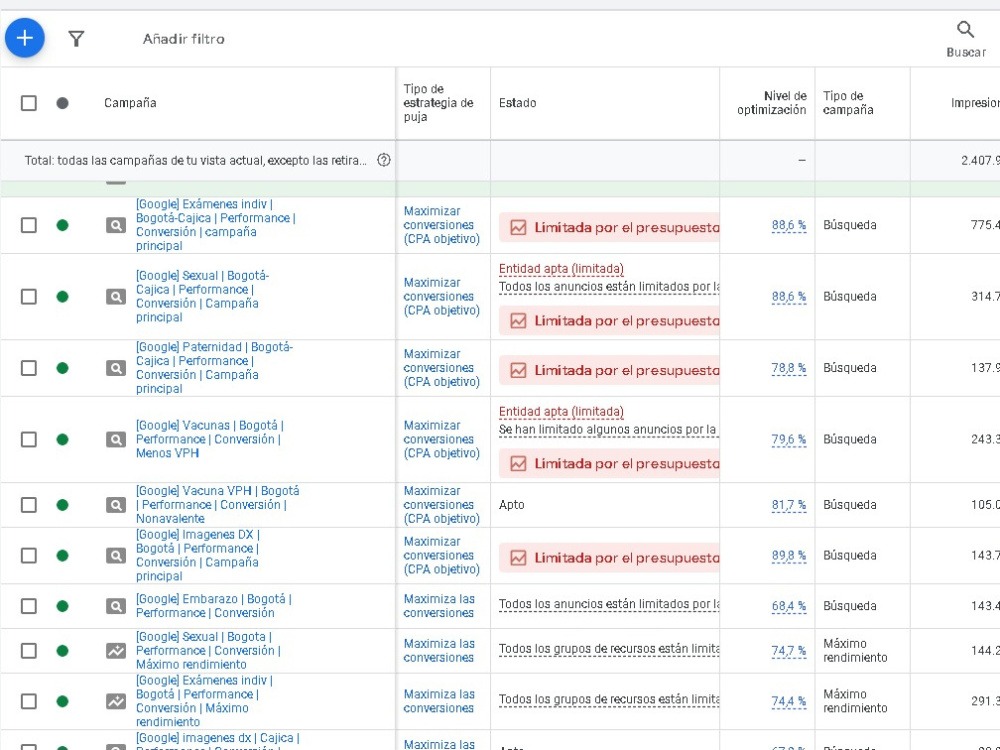1000x750 pixels.
Task: Sort by Tipo de estrategia de puja header
Action: [438, 103]
